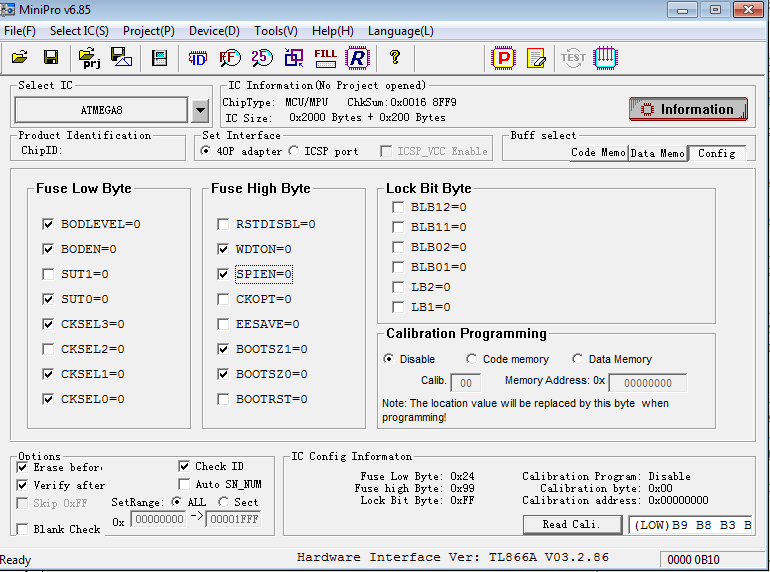Viewport: 770px width, 572px height.
Task: Click the FILL buffer toolbar icon
Action: point(325,57)
